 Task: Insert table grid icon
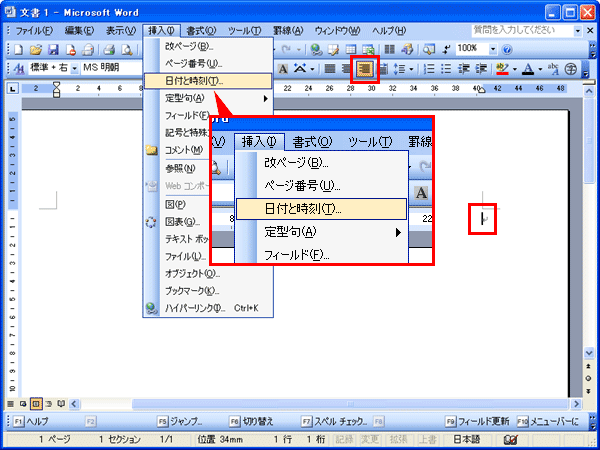coord(351,49)
